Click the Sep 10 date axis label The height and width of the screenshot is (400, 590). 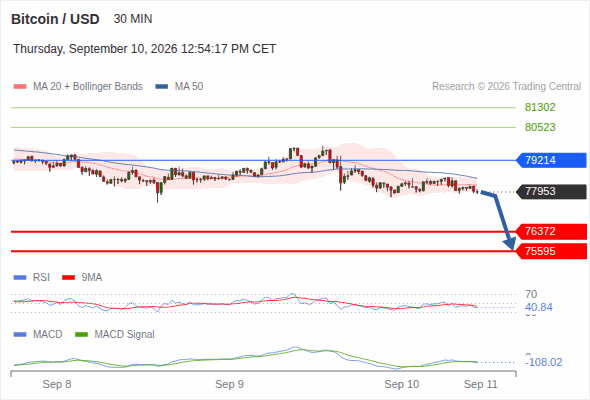[x=401, y=384]
